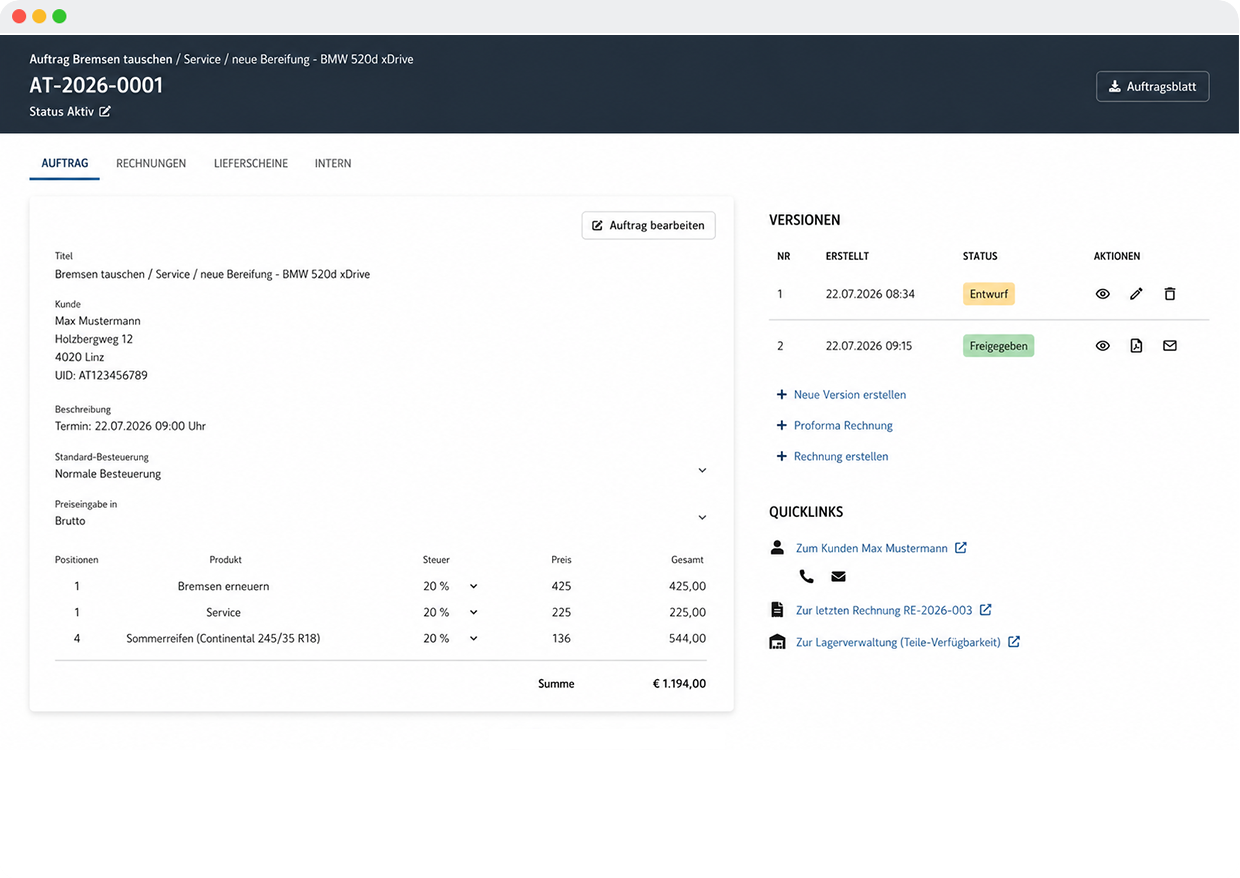Click external link icon after Max Mustermann
The image size is (1240, 878).
961,548
